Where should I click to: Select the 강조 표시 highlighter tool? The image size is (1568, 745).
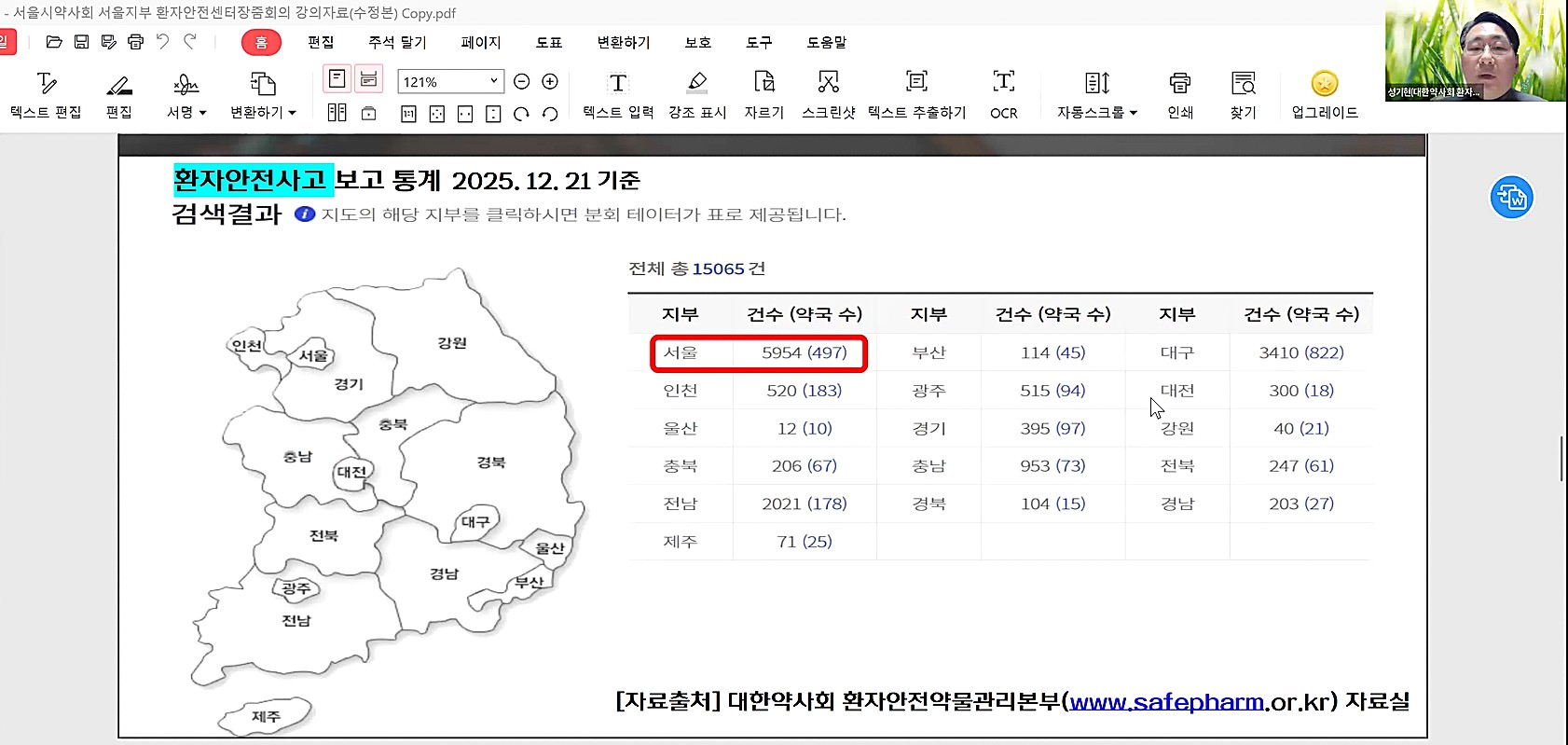[x=696, y=95]
